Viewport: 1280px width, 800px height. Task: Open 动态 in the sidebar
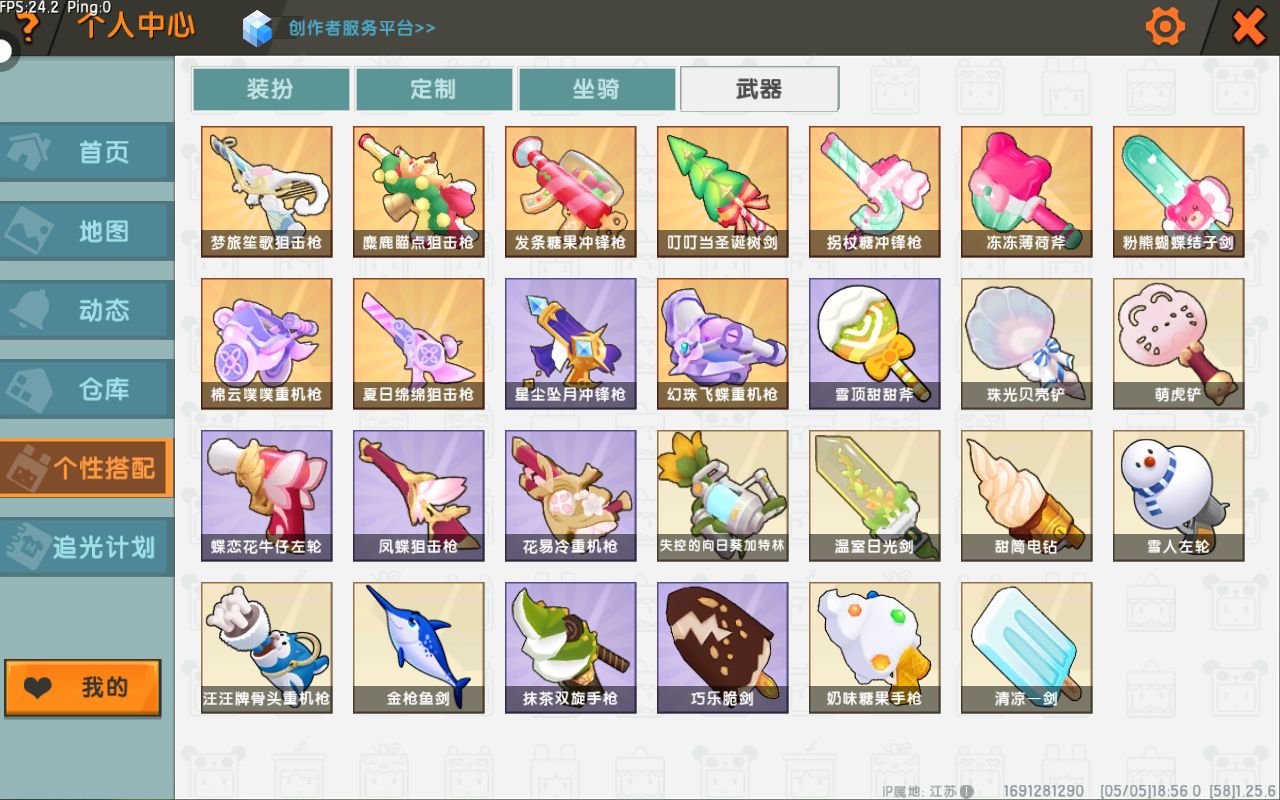coord(86,310)
